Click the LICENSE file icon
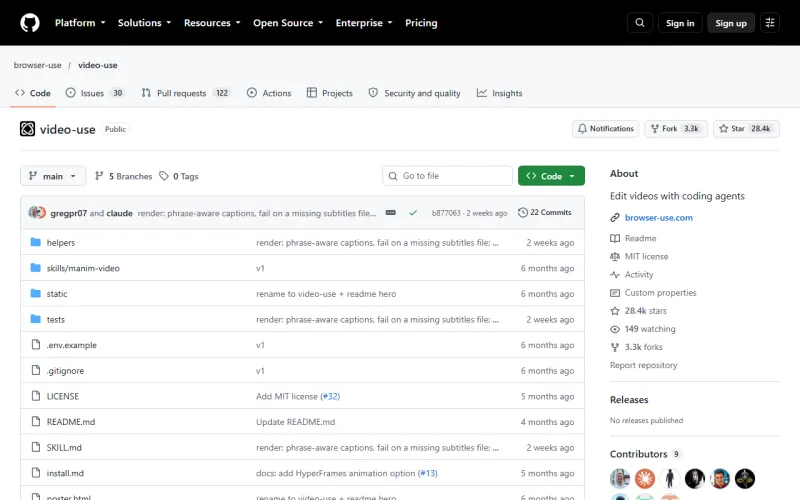The width and height of the screenshot is (800, 500). click(x=35, y=396)
